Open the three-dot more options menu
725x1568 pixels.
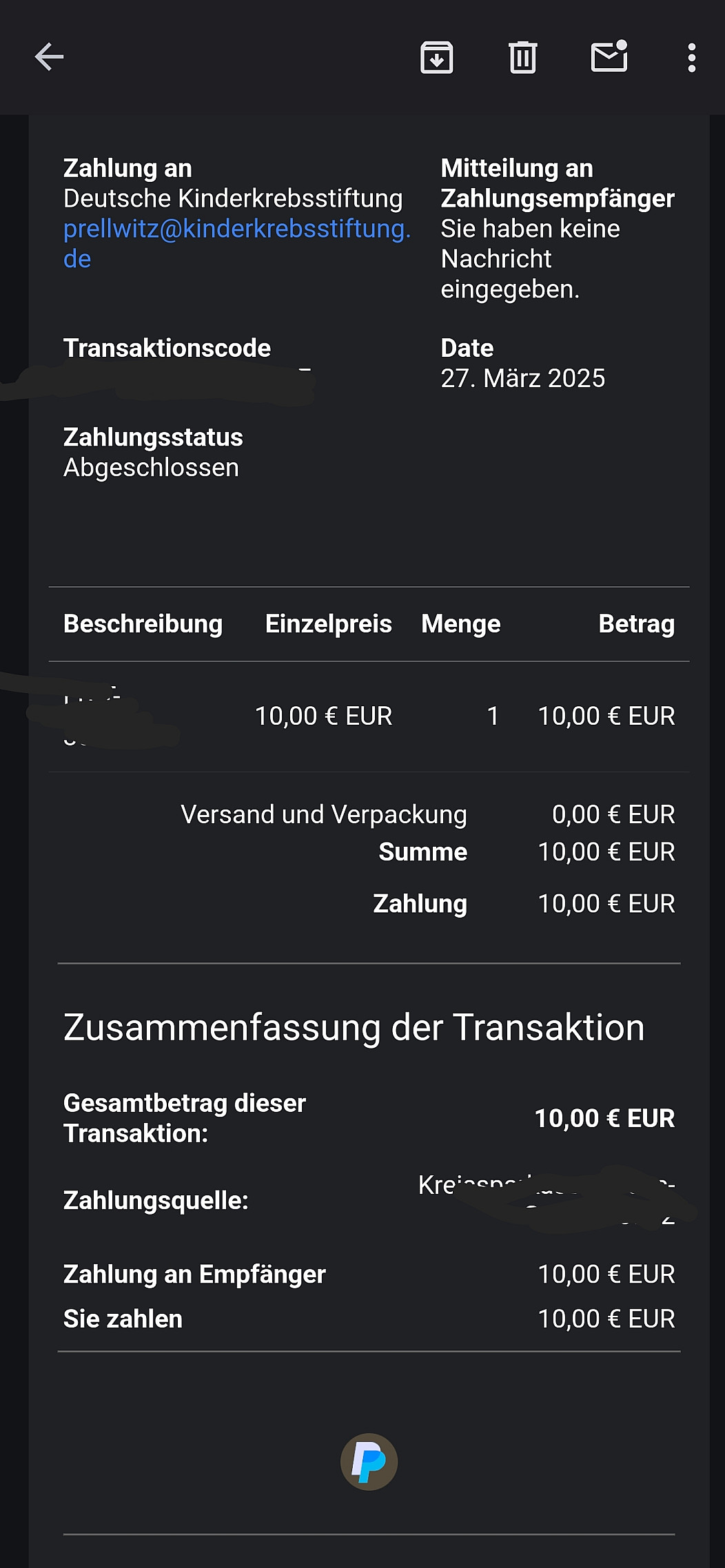coord(692,58)
